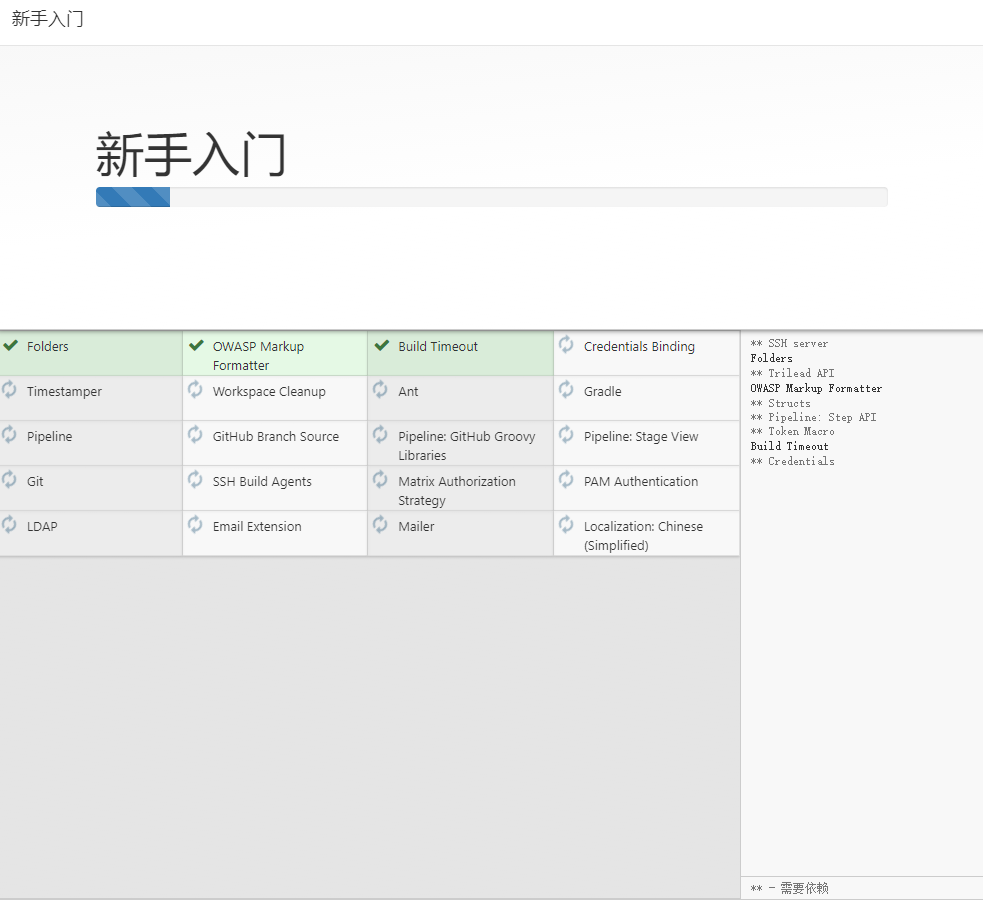The width and height of the screenshot is (983, 900).
Task: Select the SSH Build Agents label
Action: point(262,482)
